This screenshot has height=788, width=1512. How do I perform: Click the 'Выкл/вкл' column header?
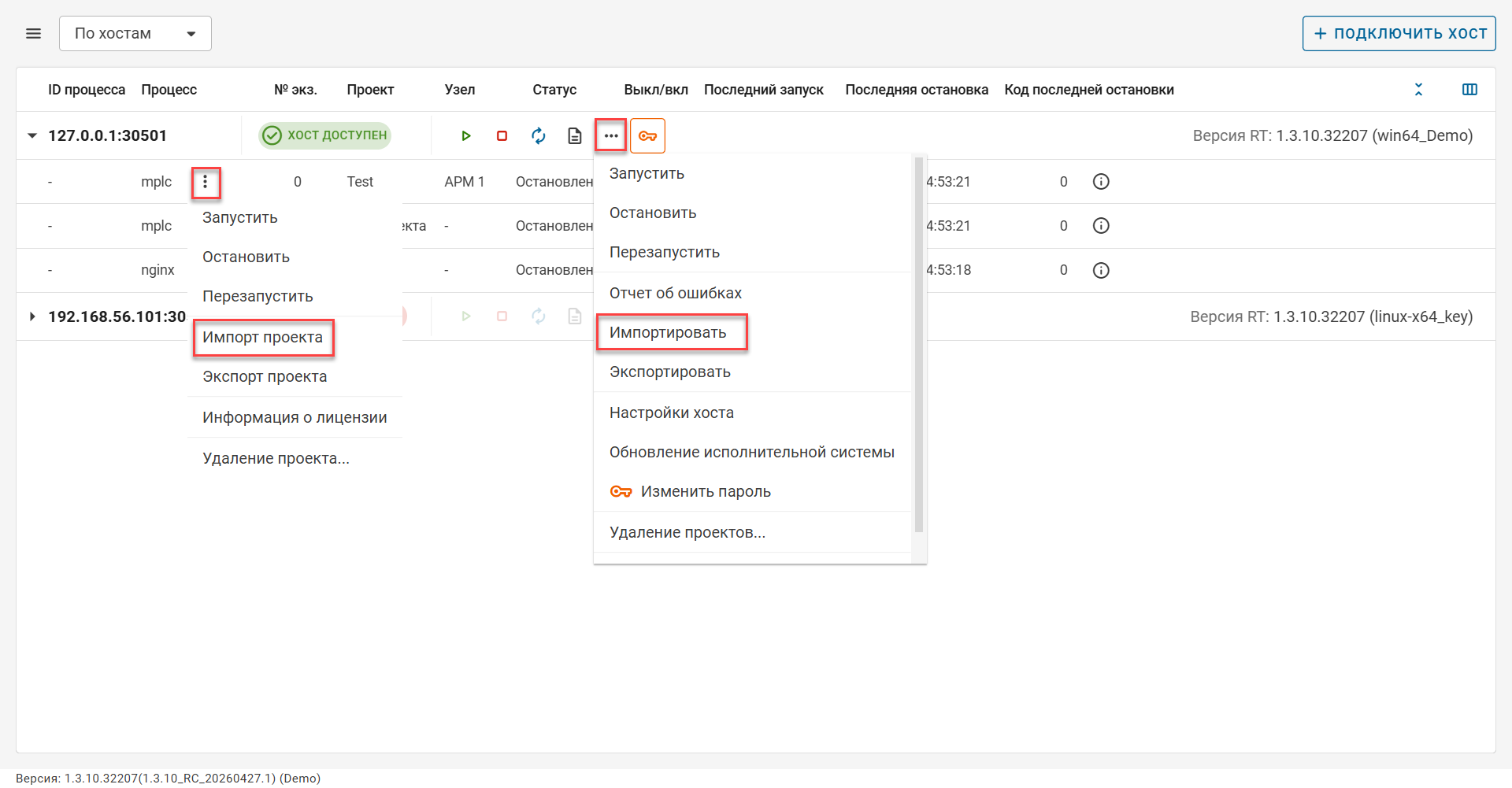click(x=656, y=90)
